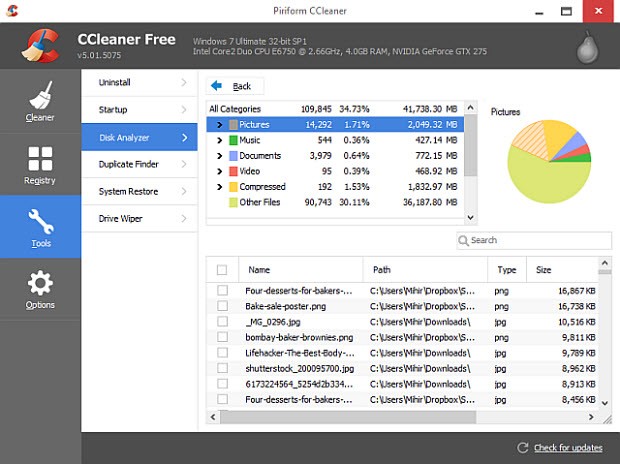Screen dimensions: 620x464
Task: Open the Cleaner section broom icon
Action: (40, 95)
